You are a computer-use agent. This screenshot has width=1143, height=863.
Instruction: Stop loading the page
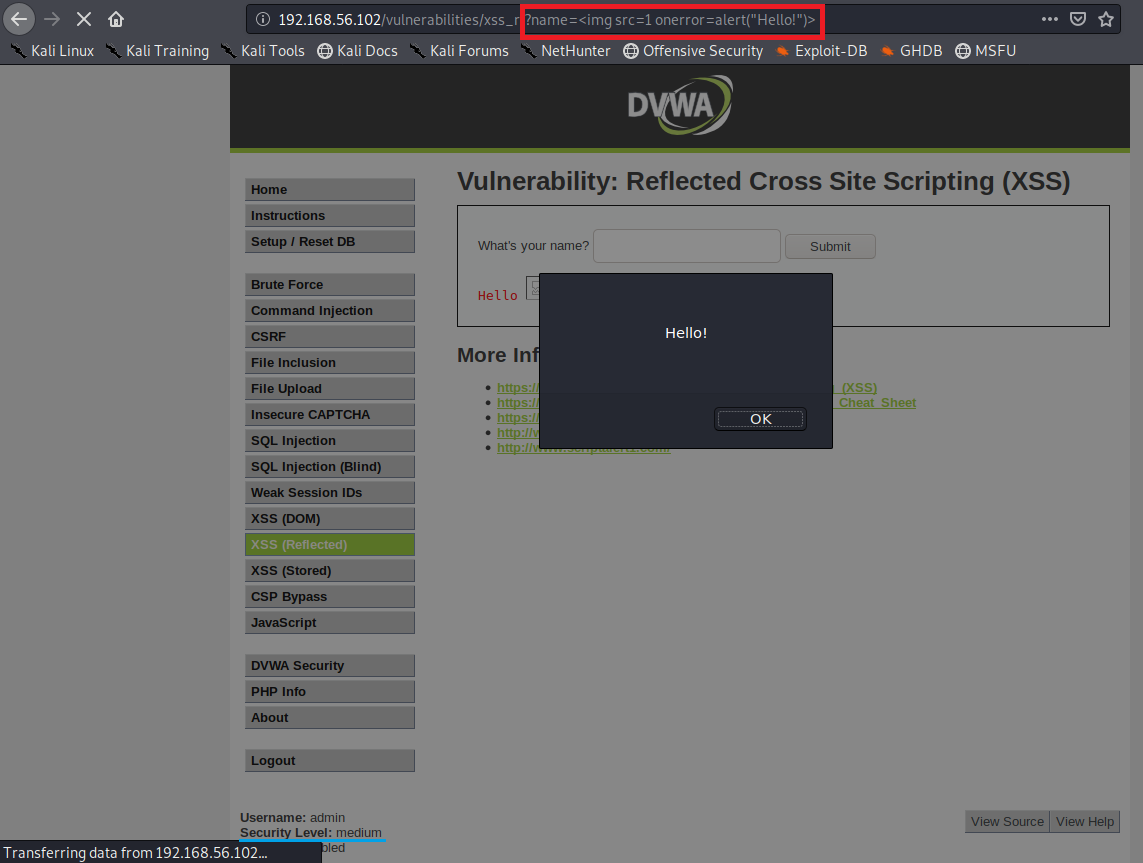[84, 19]
